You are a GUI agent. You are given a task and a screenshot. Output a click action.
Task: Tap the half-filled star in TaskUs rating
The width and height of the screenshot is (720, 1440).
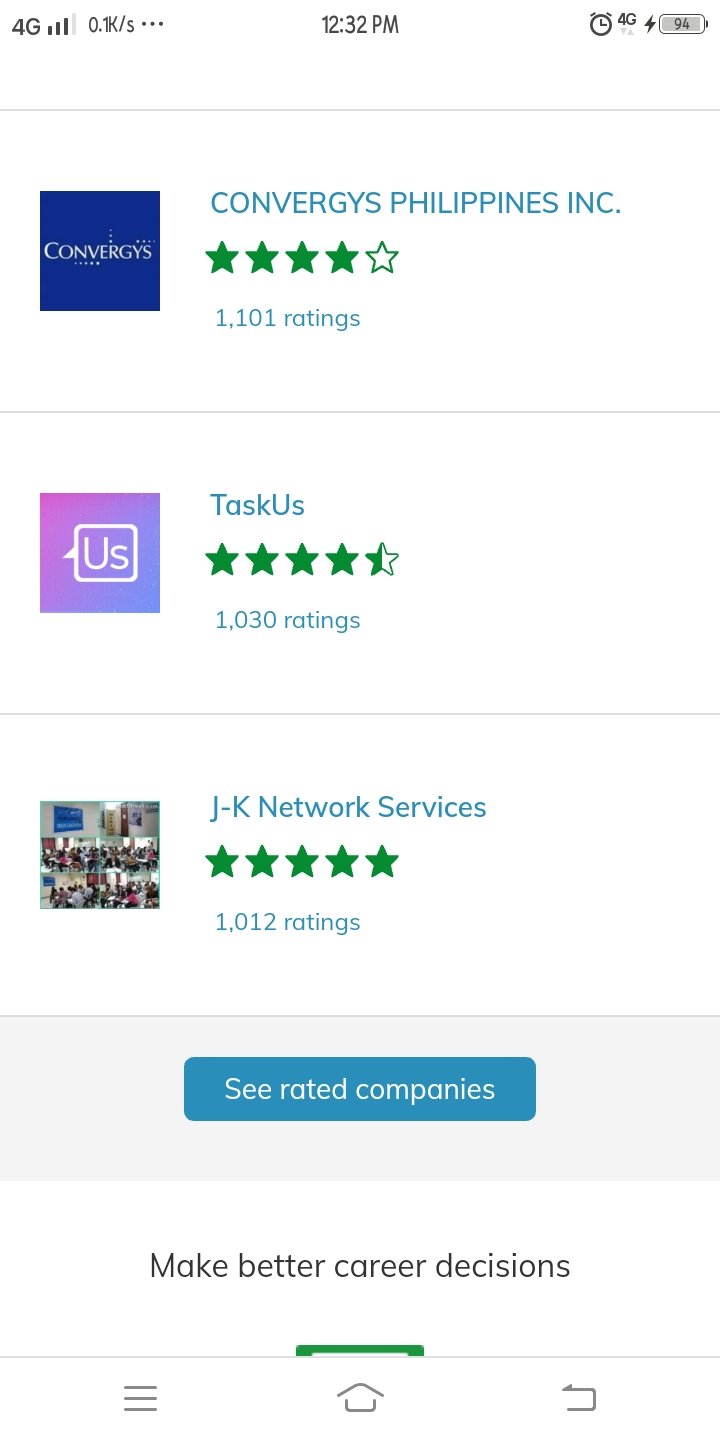point(384,559)
